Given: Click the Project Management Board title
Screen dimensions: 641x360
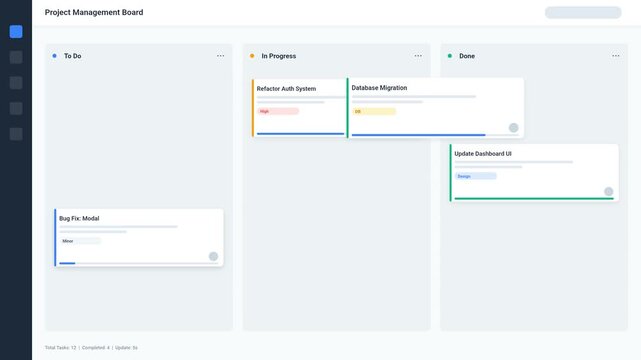Looking at the screenshot, I should click(x=94, y=12).
